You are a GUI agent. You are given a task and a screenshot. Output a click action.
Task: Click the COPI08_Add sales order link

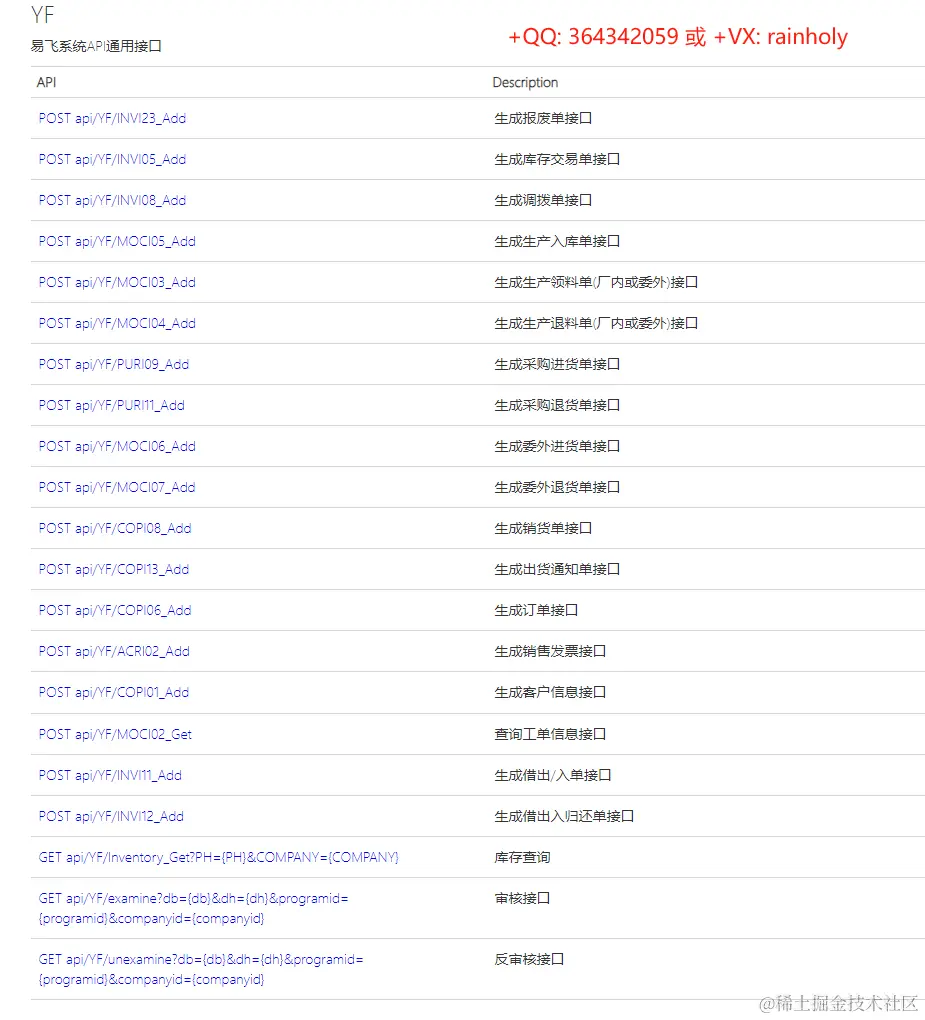(114, 528)
